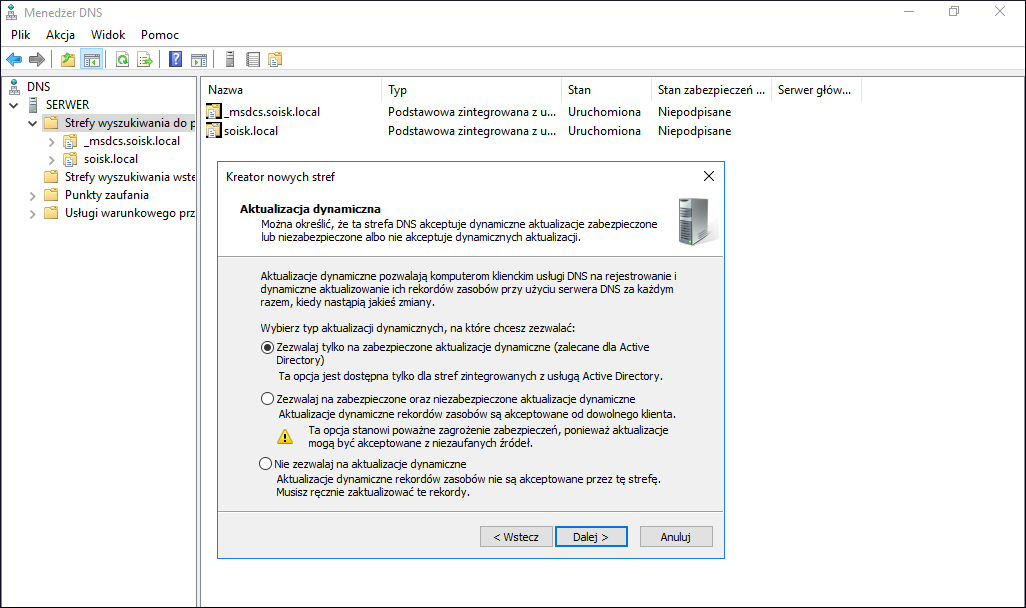Click the < Wstecz button
This screenshot has height=608, width=1026.
[x=516, y=537]
